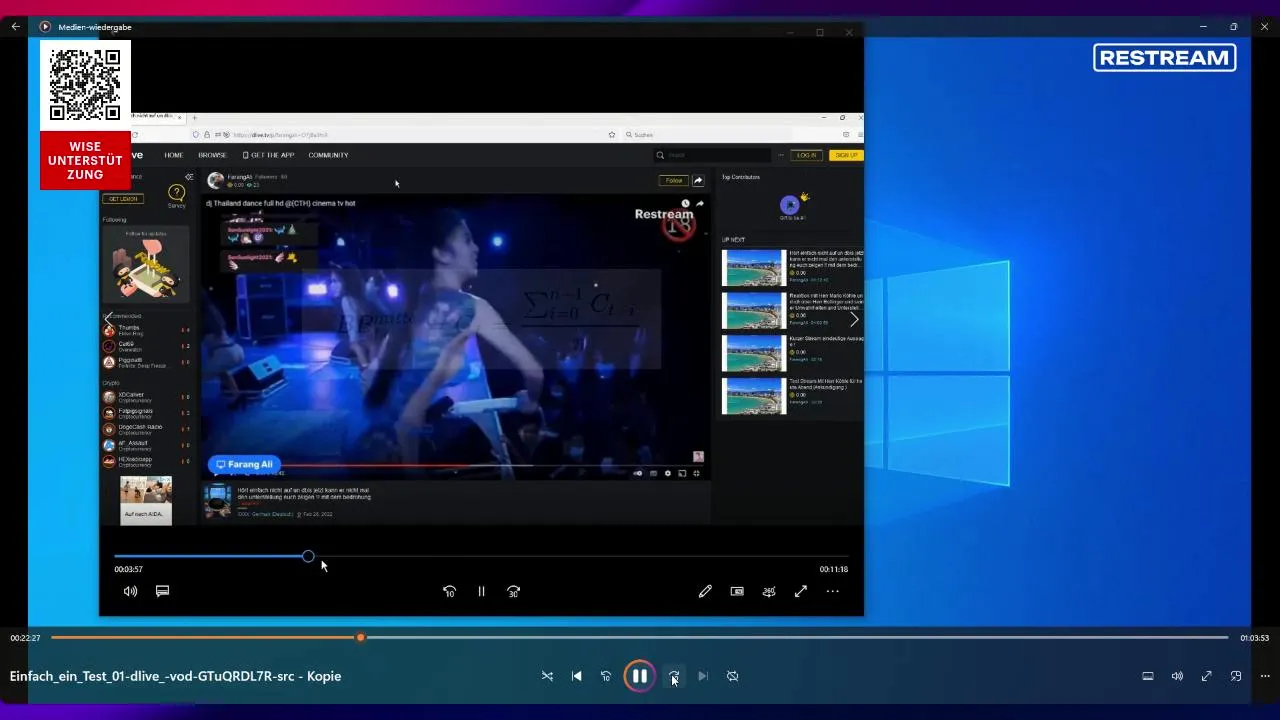Click the 00:11:18 duration in embedded player

[834, 569]
